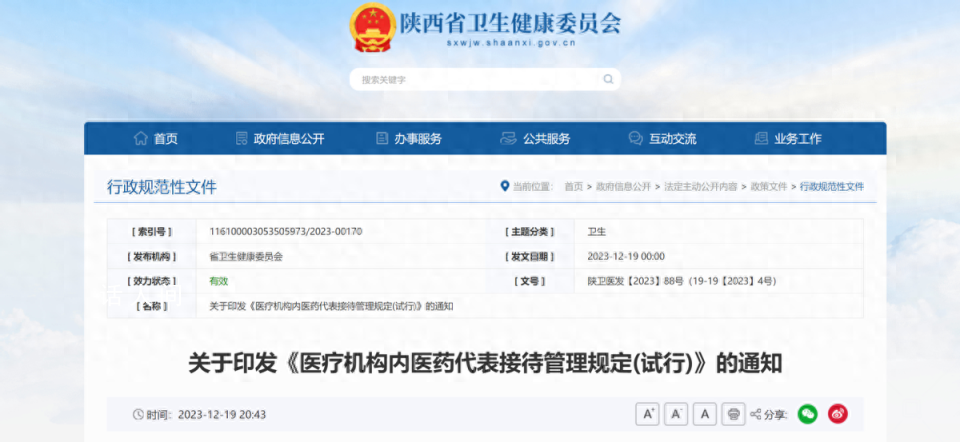The height and width of the screenshot is (442, 960).
Task: Click the icon beside 业务工作
Action: click(x=761, y=138)
